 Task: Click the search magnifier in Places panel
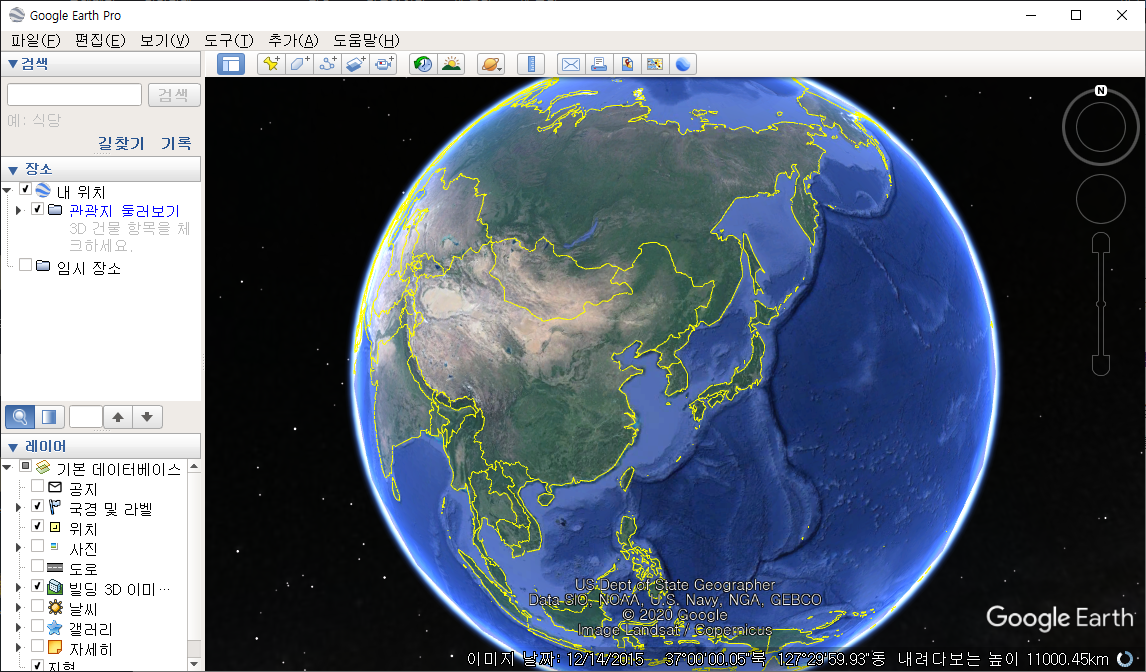pyautogui.click(x=20, y=417)
